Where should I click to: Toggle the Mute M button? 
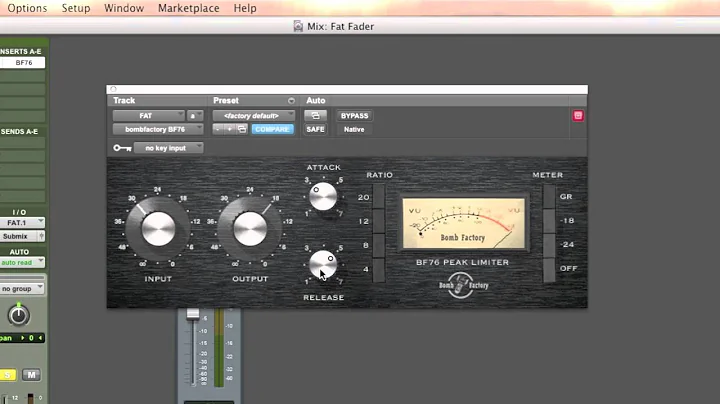click(31, 375)
